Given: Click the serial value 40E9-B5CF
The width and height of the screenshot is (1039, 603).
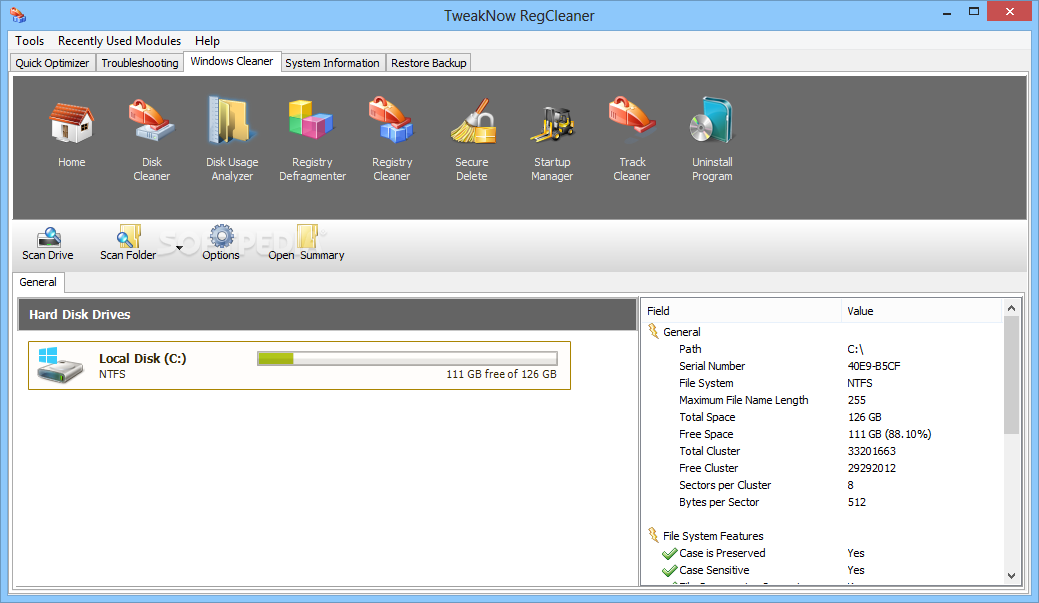Looking at the screenshot, I should pyautogui.click(x=873, y=366).
